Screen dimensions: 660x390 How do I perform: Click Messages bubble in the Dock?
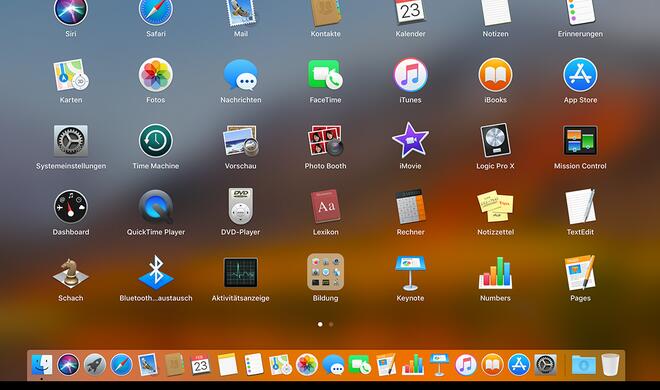click(333, 364)
